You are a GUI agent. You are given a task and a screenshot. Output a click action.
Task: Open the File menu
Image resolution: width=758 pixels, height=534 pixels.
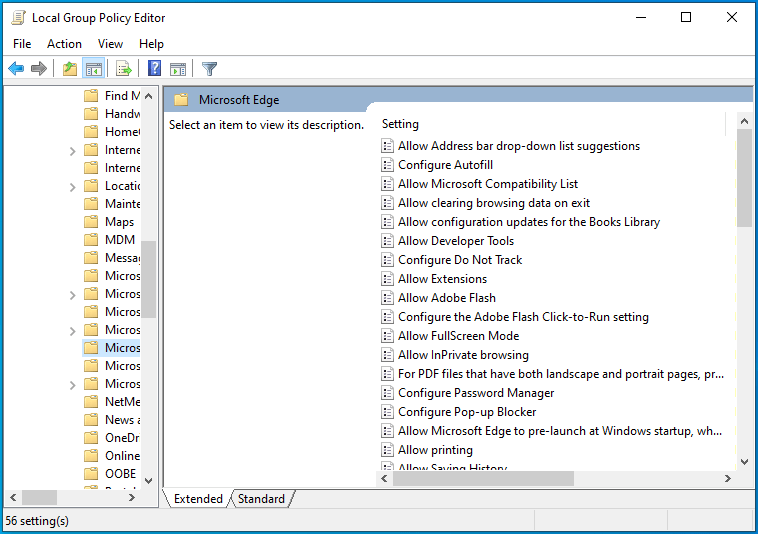tap(22, 44)
